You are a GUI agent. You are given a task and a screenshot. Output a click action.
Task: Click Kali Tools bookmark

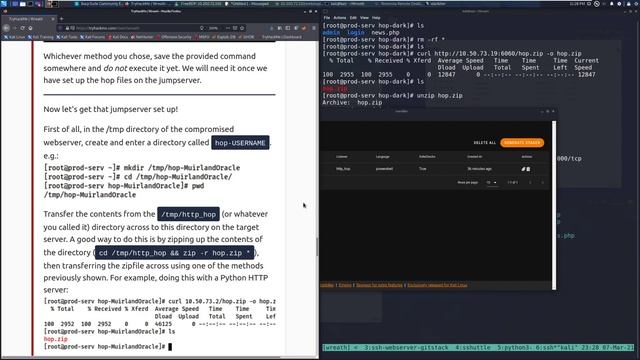point(67,37)
